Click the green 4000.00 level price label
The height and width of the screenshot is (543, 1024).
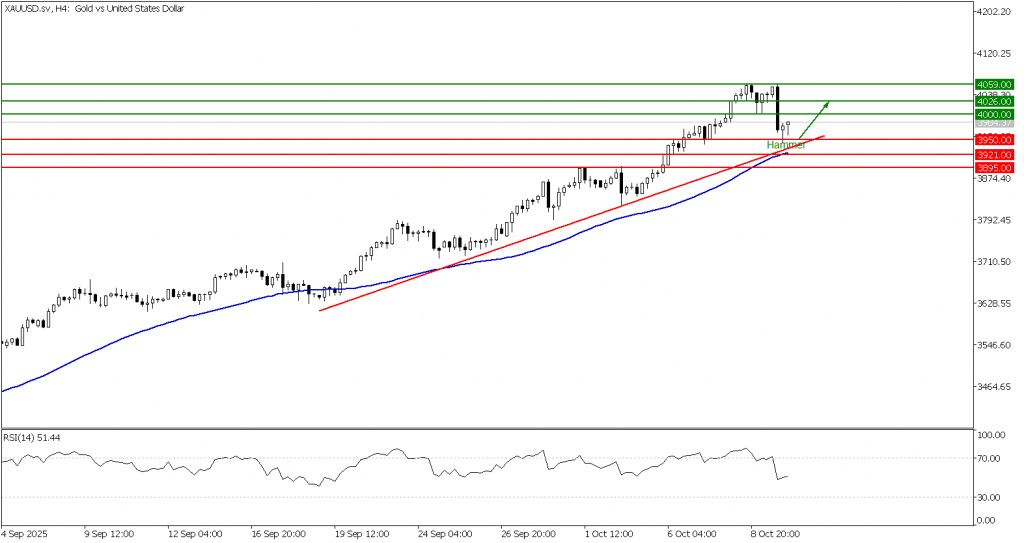(x=994, y=115)
